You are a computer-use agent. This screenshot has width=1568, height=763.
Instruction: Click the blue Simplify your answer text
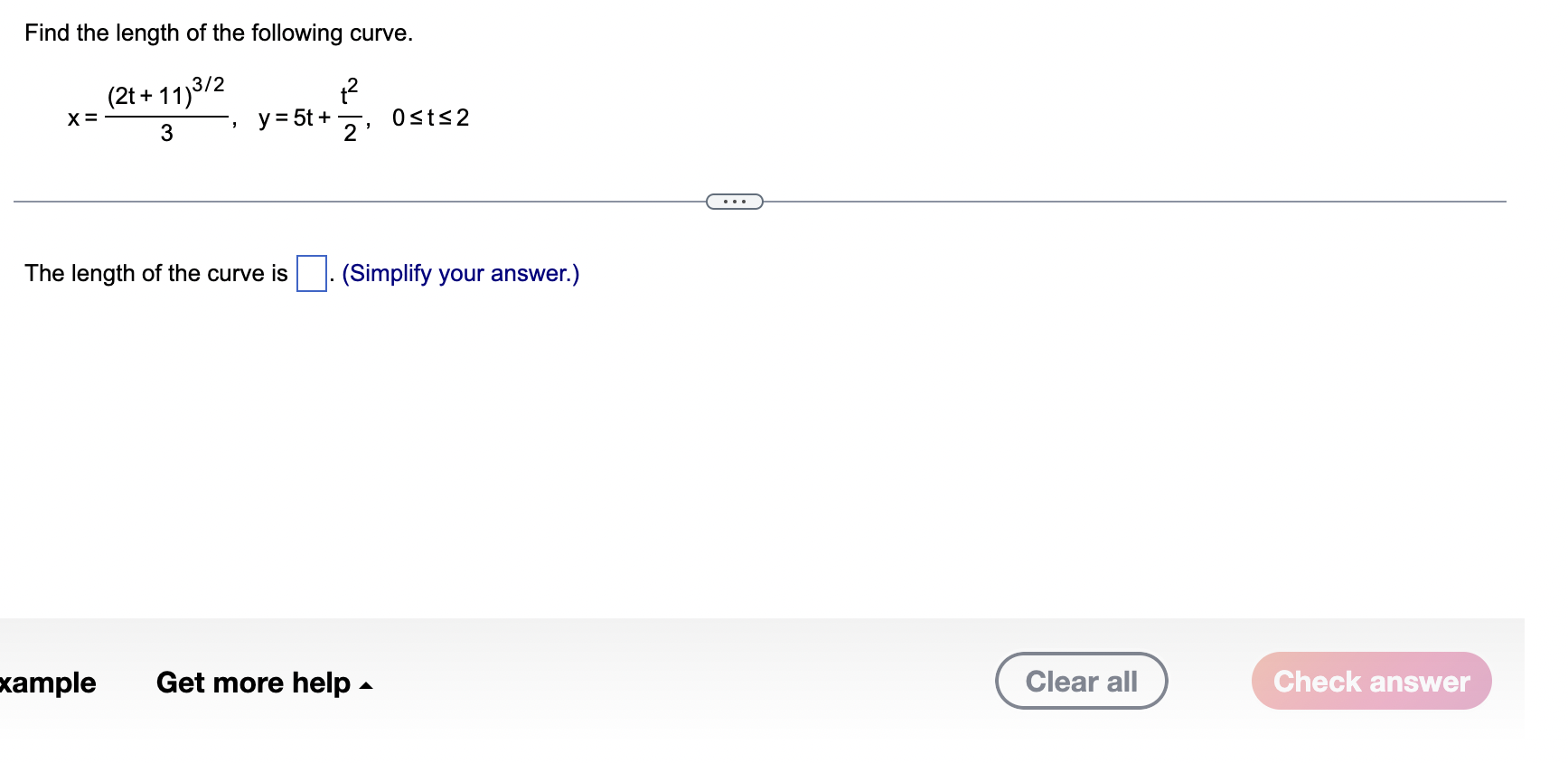coord(461,273)
